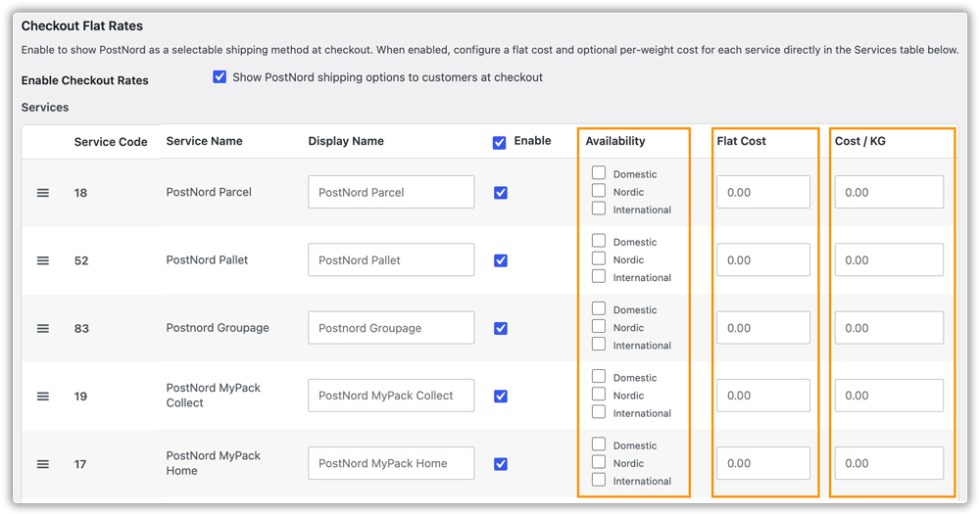980x514 pixels.
Task: Select service code 17 cell
Action: tap(80, 464)
